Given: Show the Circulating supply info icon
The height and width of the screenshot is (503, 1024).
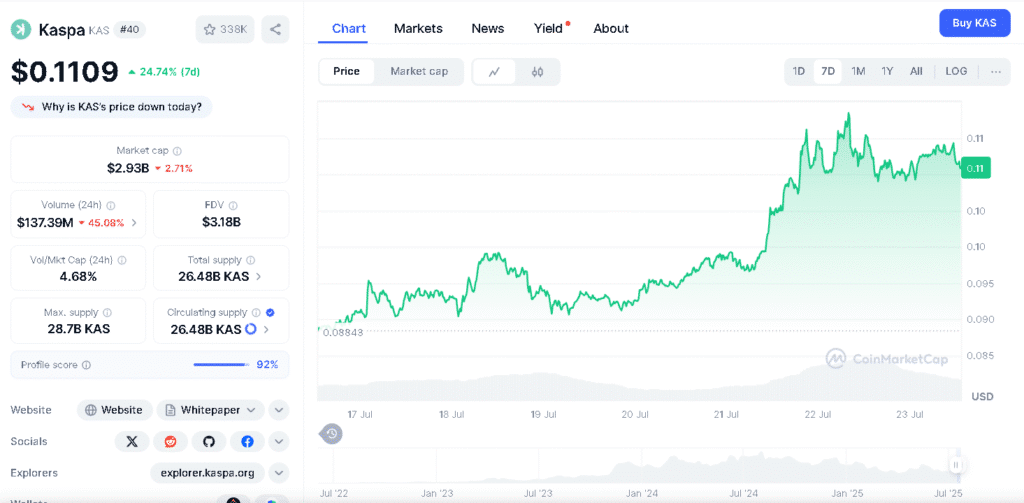Looking at the screenshot, I should click(x=256, y=312).
